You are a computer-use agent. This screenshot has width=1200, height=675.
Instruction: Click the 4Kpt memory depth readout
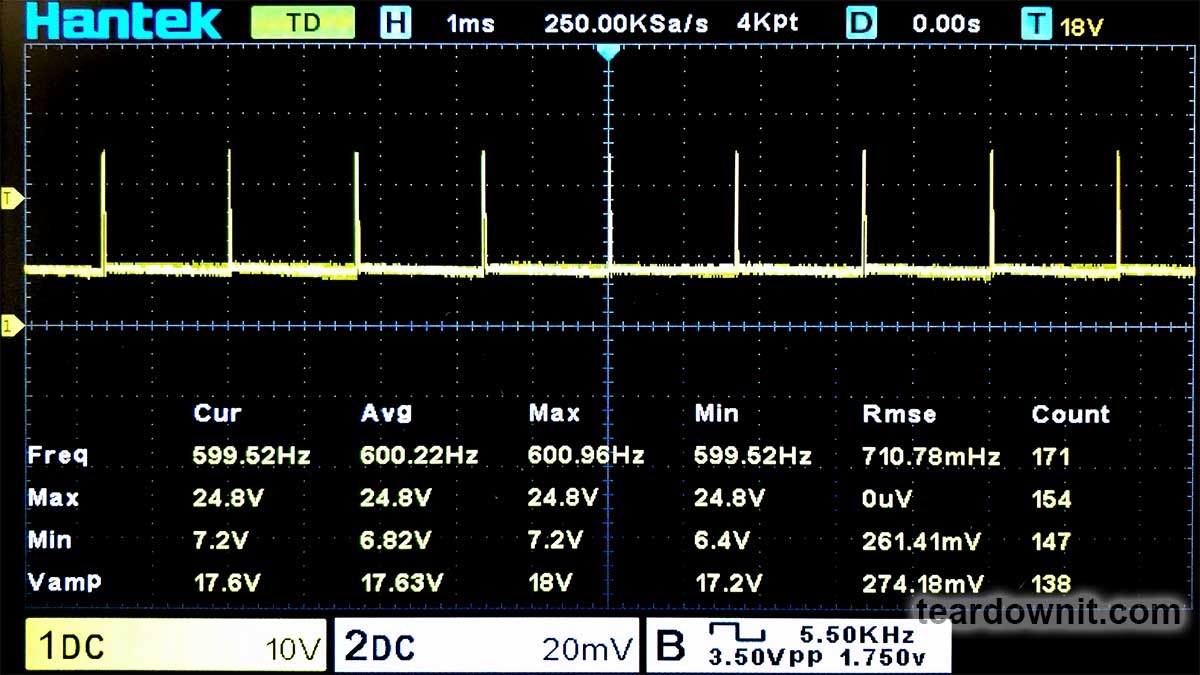767,22
